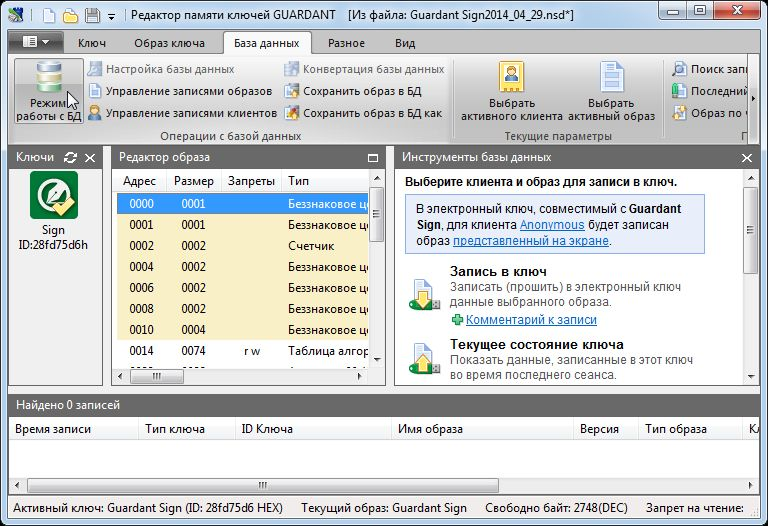Expand the quick access toolbar customize arrow
The image size is (768, 526).
coord(111,16)
